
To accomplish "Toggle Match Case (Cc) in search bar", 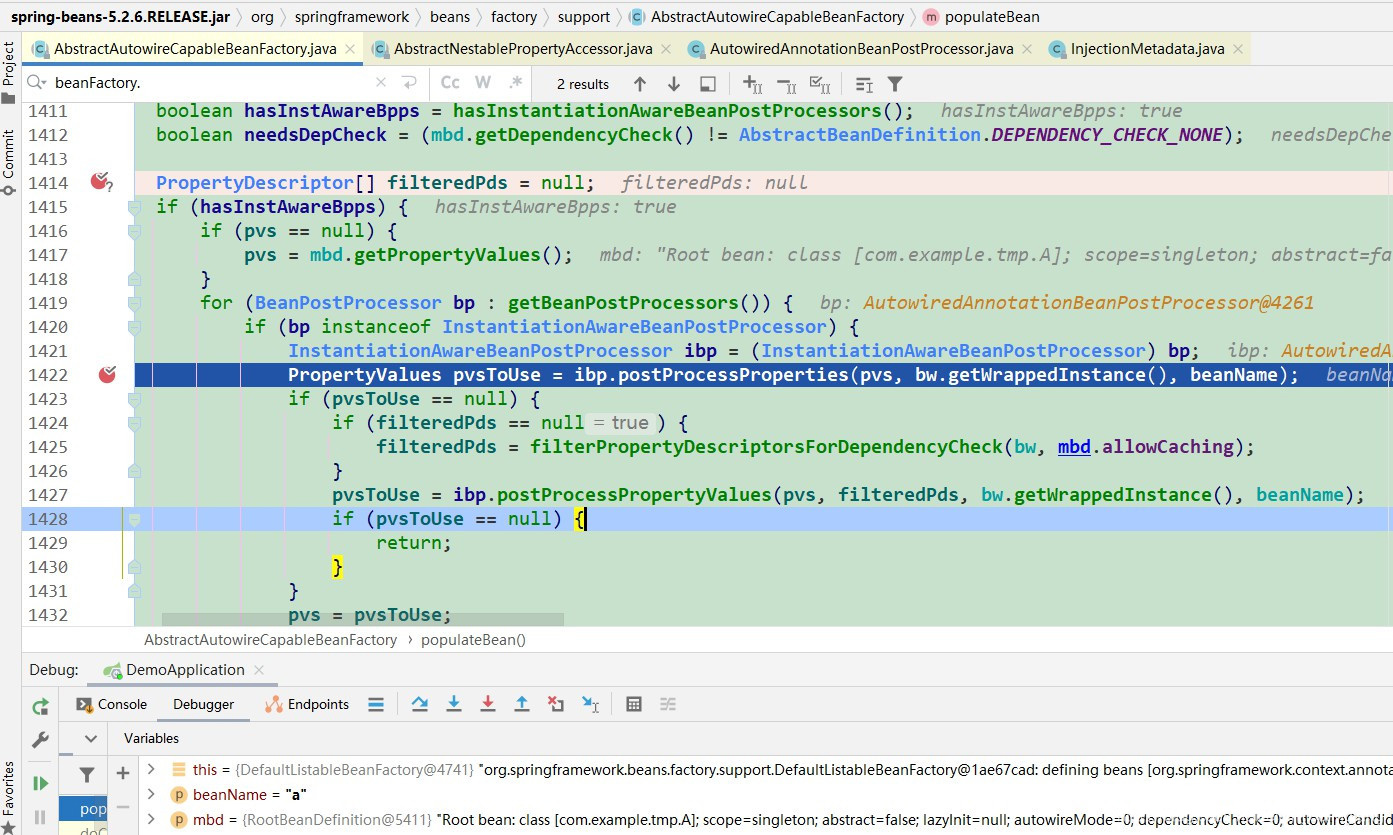I will [451, 83].
